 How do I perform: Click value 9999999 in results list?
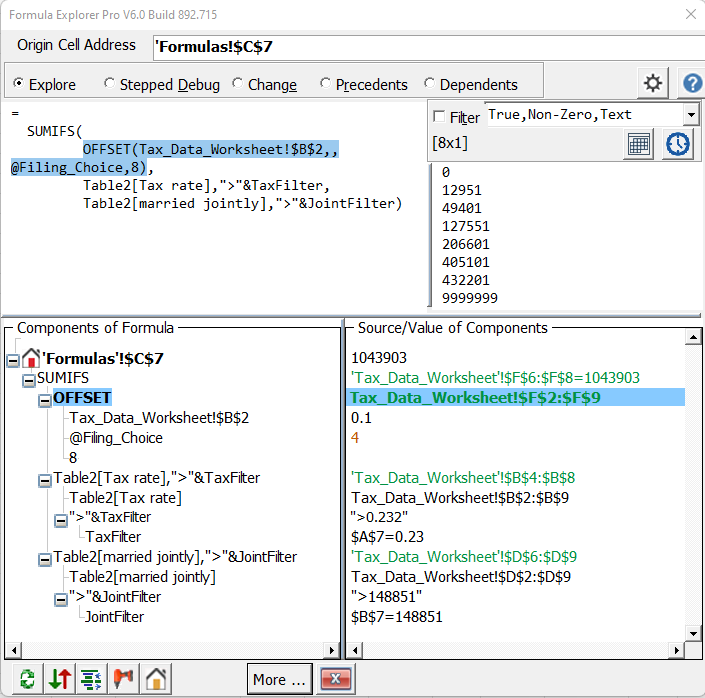469,298
